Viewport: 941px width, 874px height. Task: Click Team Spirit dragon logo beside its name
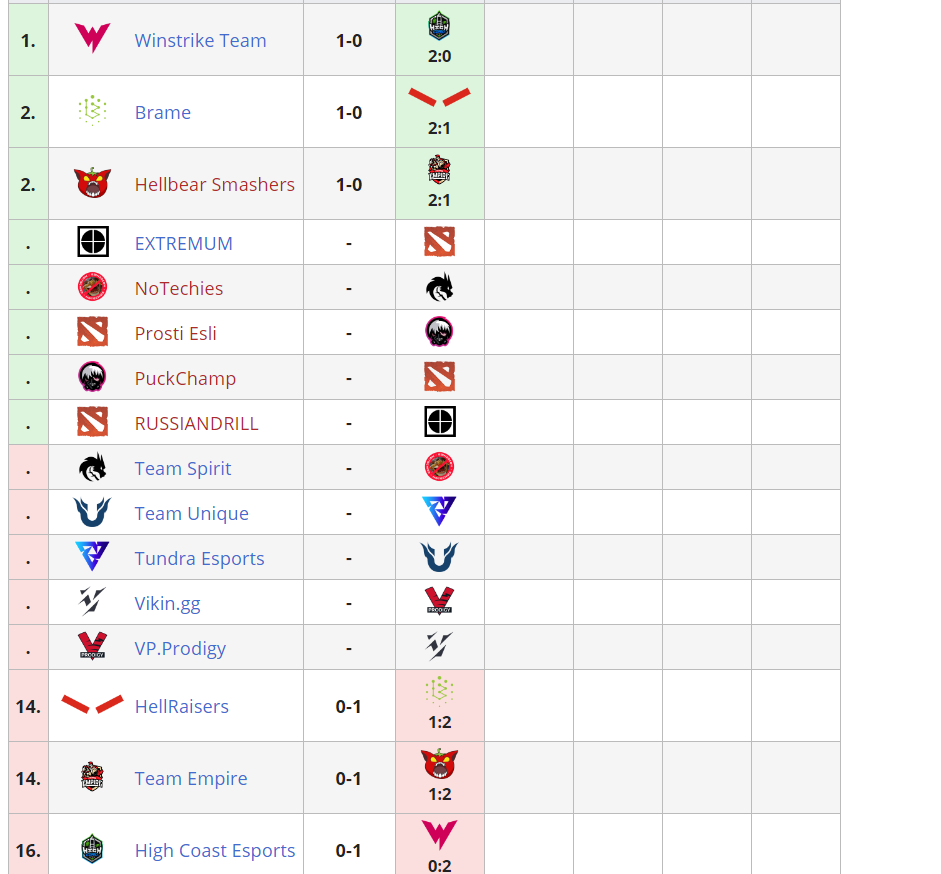pos(92,468)
